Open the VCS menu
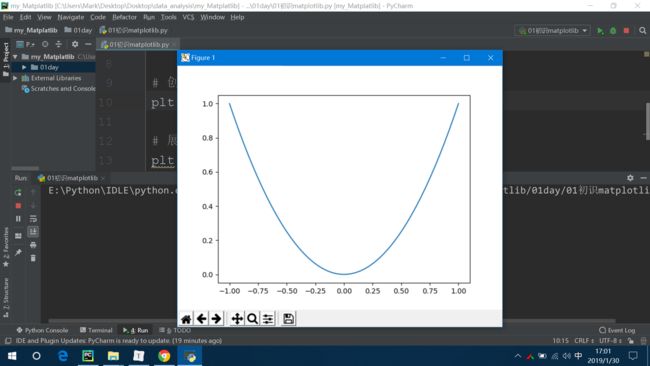Screen dimensions: 650x366 [x=188, y=17]
